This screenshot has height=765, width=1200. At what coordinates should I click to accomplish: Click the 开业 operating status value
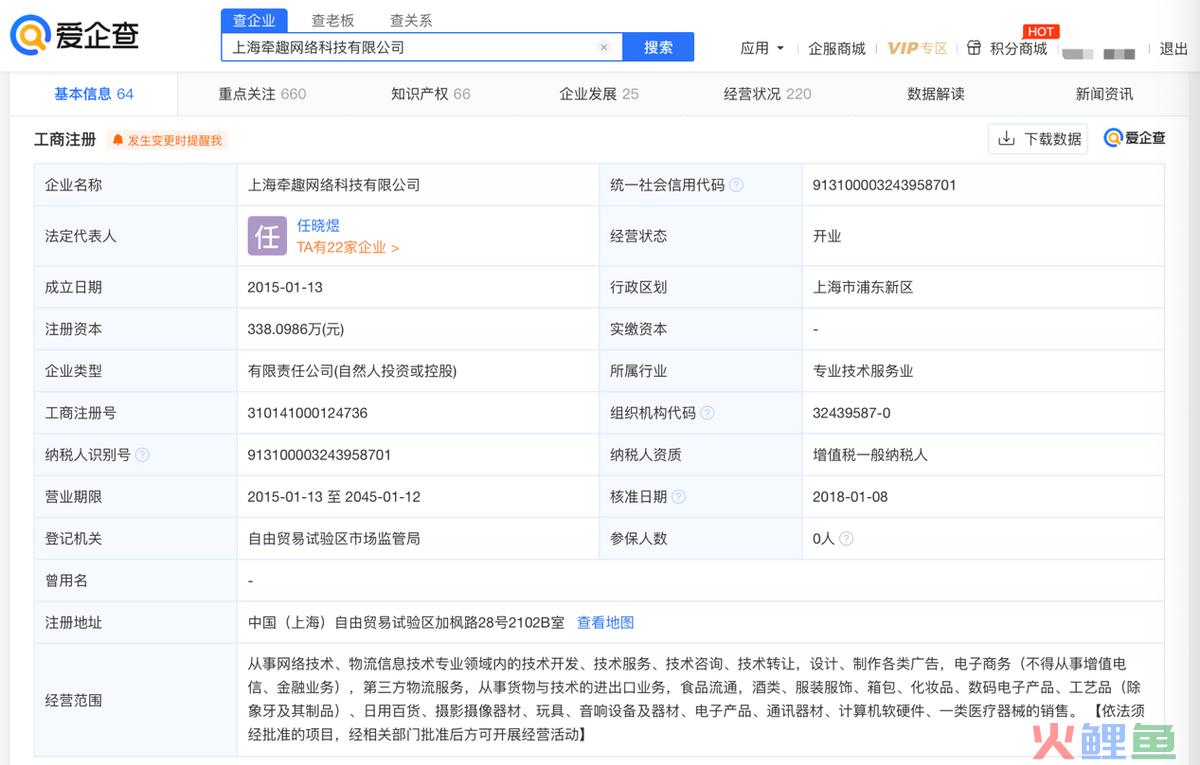(x=827, y=236)
